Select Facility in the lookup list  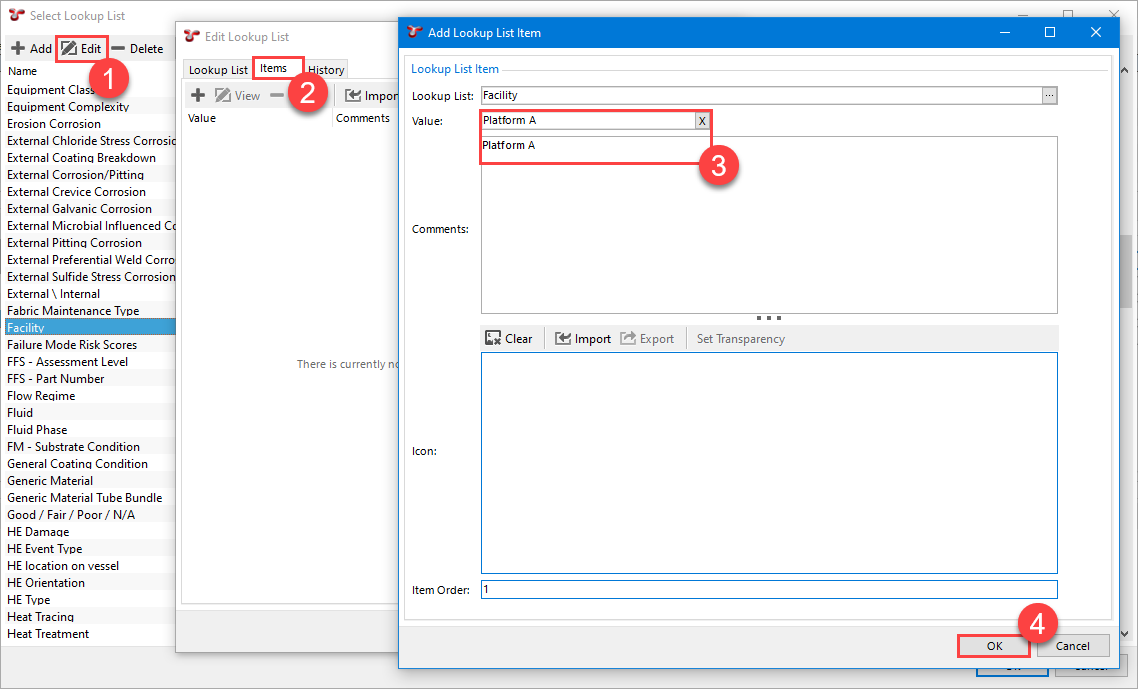click(x=90, y=327)
